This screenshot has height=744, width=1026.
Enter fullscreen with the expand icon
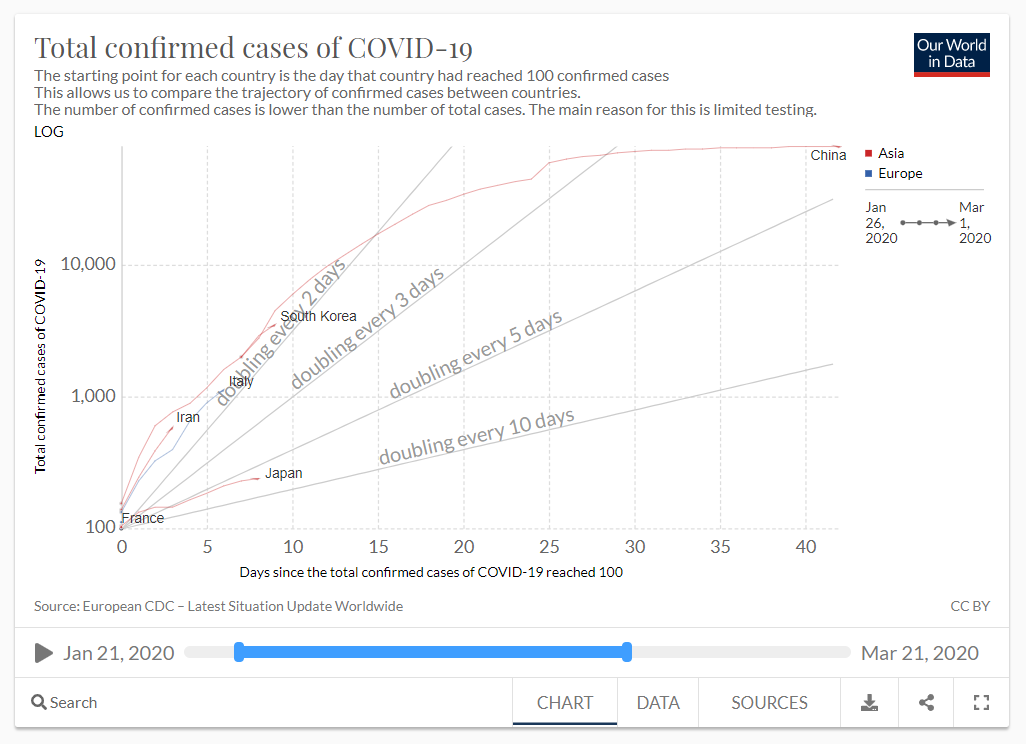(x=981, y=702)
